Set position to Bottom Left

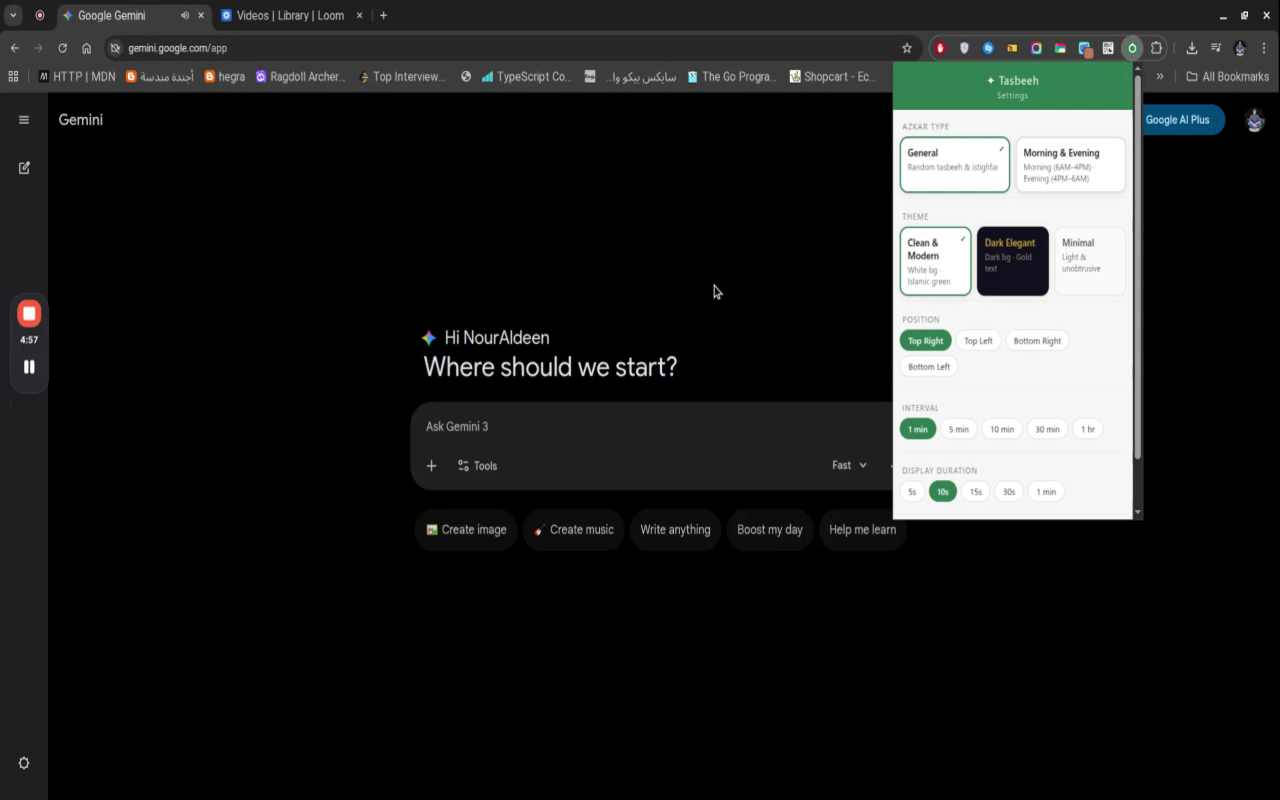(x=929, y=367)
